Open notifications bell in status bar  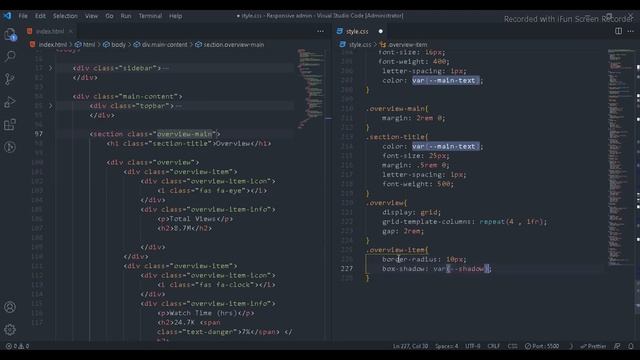(x=631, y=346)
